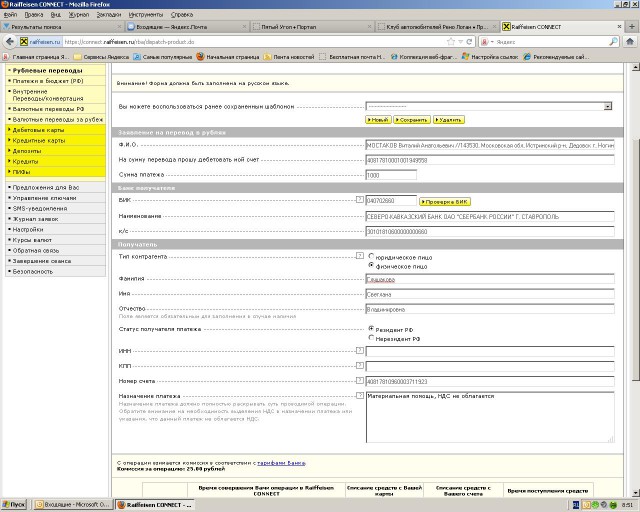Open the Инструменты menu
640x512 pixels.
[146, 15]
